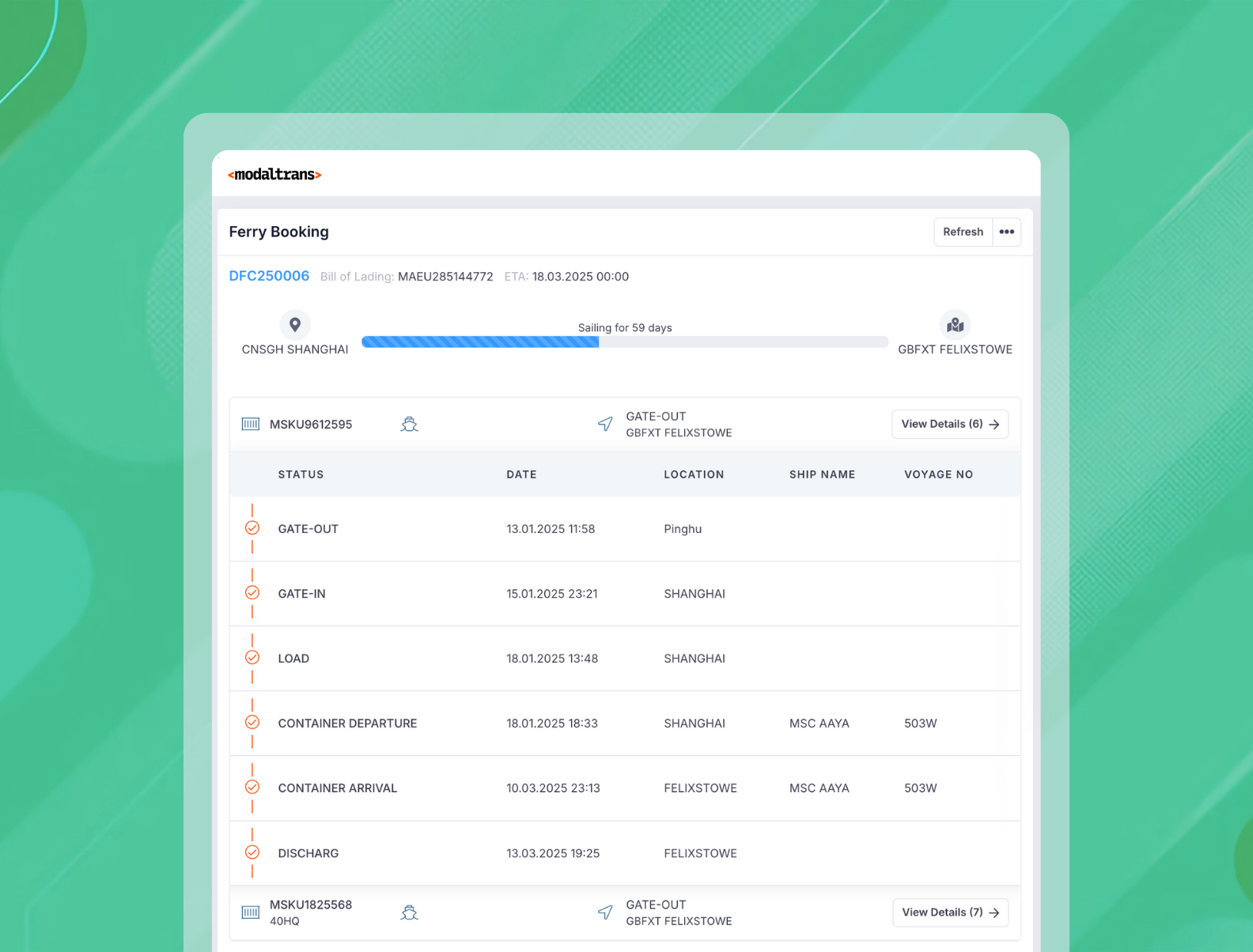This screenshot has width=1253, height=952.
Task: Click date 13.03.2025 19:25
Action: [553, 853]
